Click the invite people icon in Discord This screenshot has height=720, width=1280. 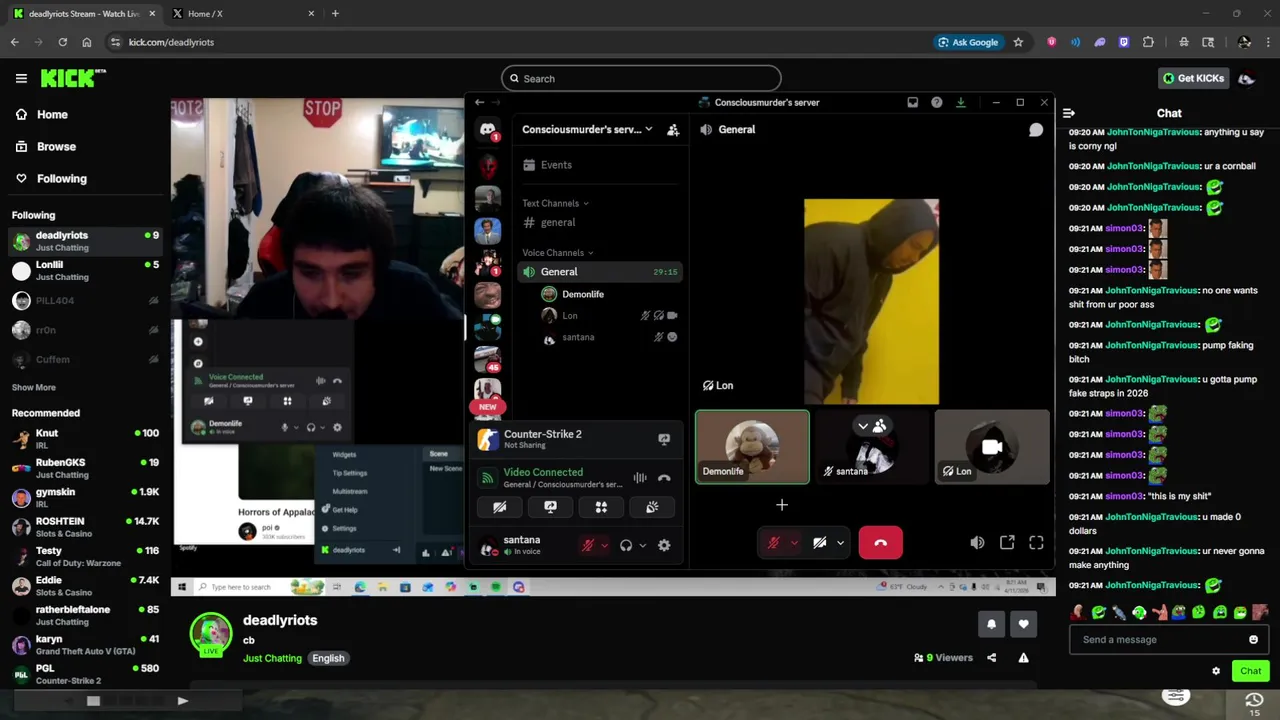coord(673,130)
